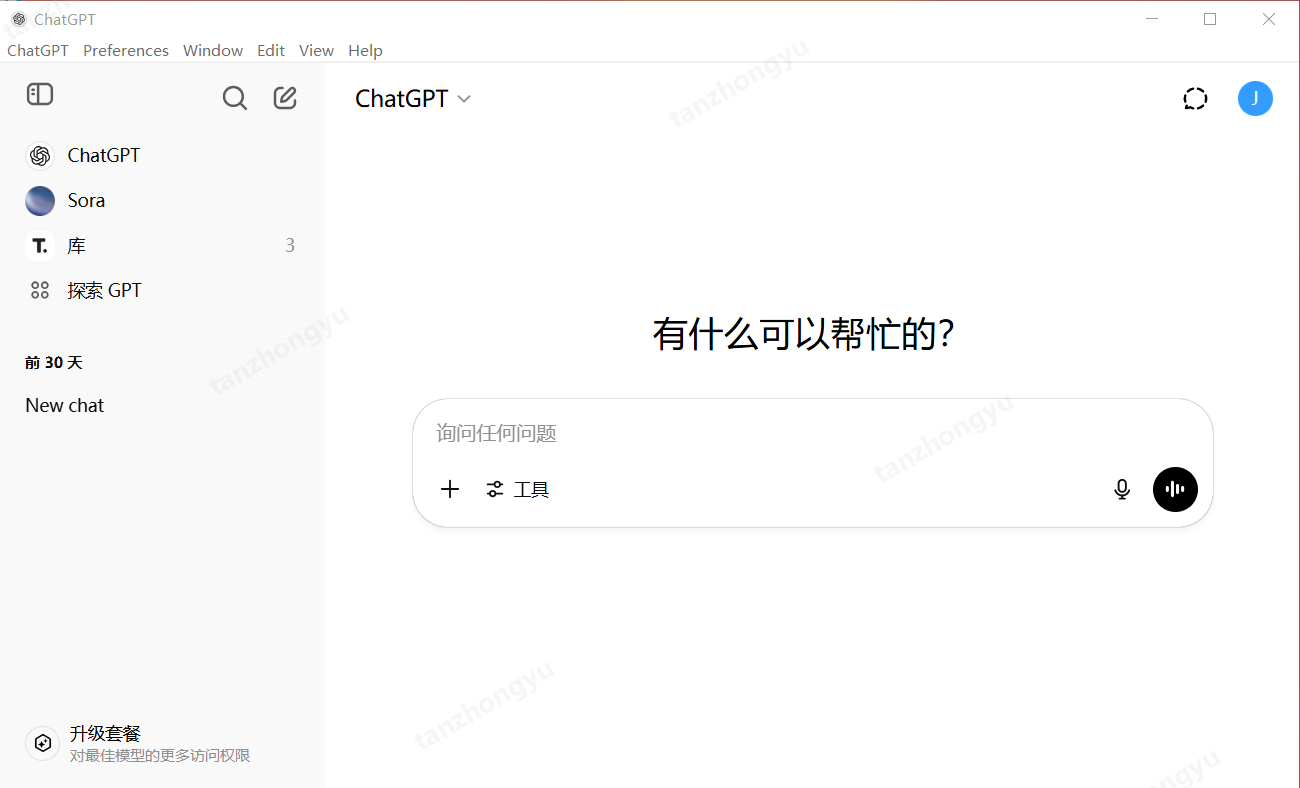The width and height of the screenshot is (1300, 788).
Task: Open the 工具 tools button
Action: pos(518,489)
